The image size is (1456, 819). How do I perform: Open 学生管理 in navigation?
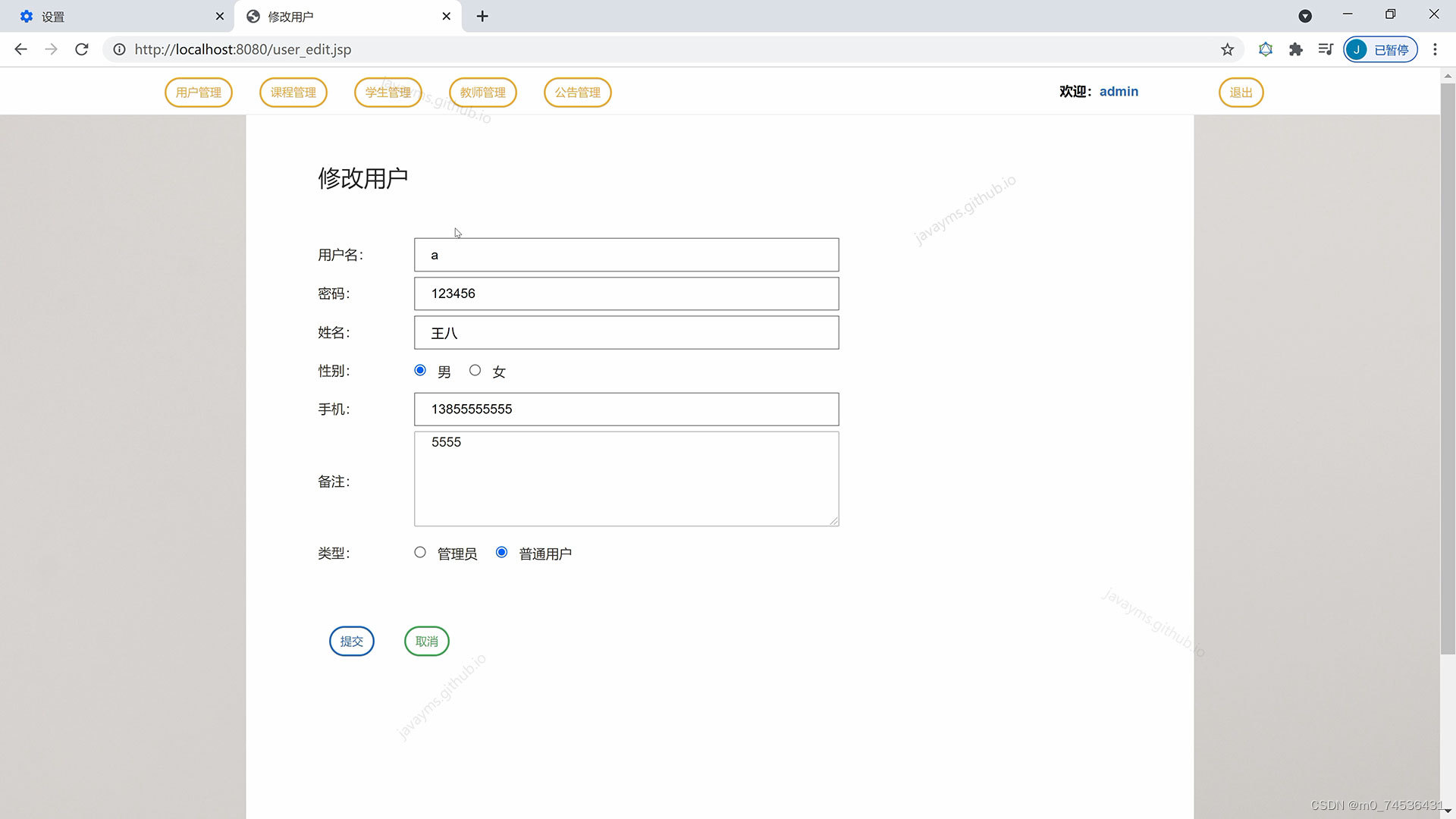388,93
